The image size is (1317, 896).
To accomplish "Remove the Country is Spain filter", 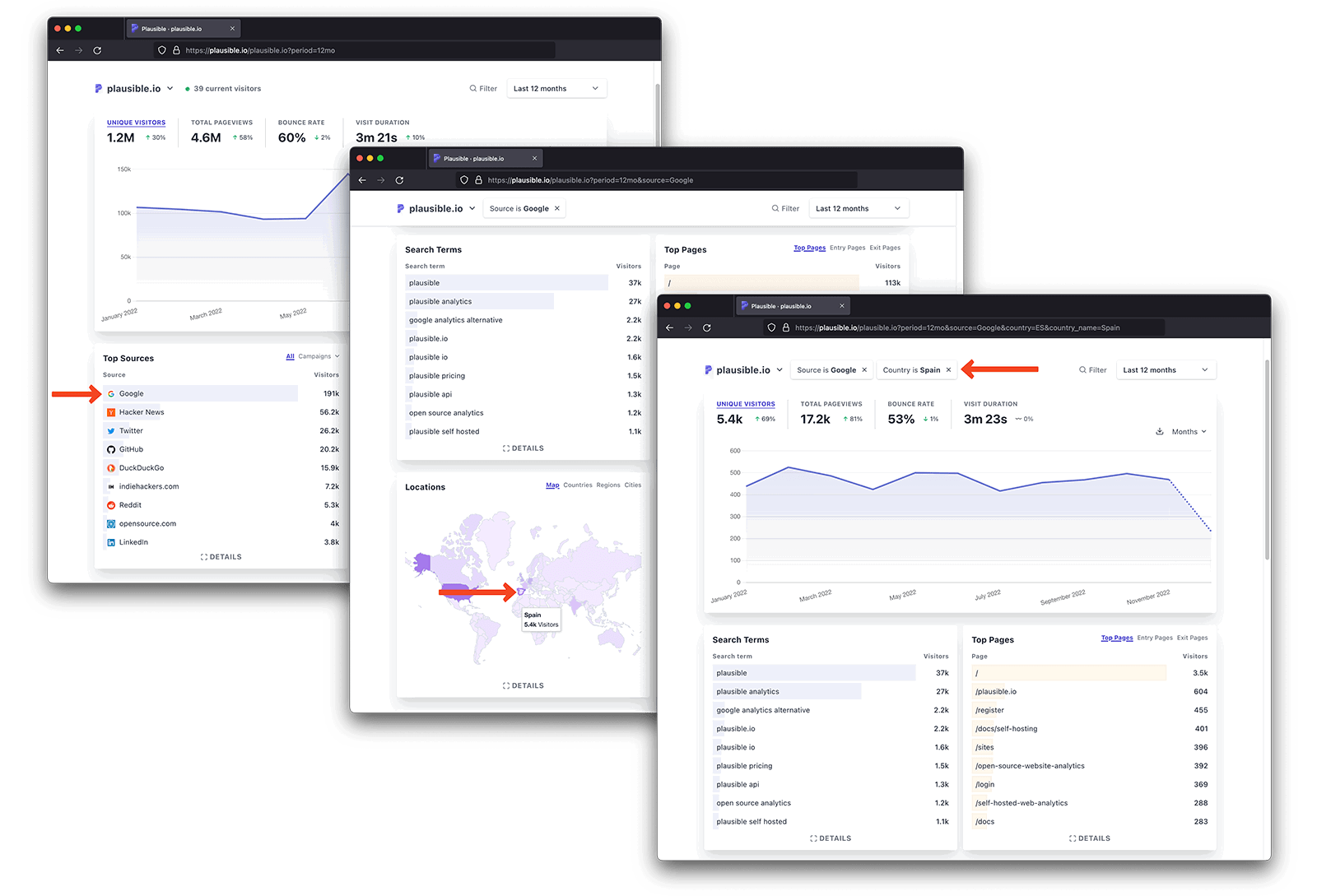I will 949,369.
